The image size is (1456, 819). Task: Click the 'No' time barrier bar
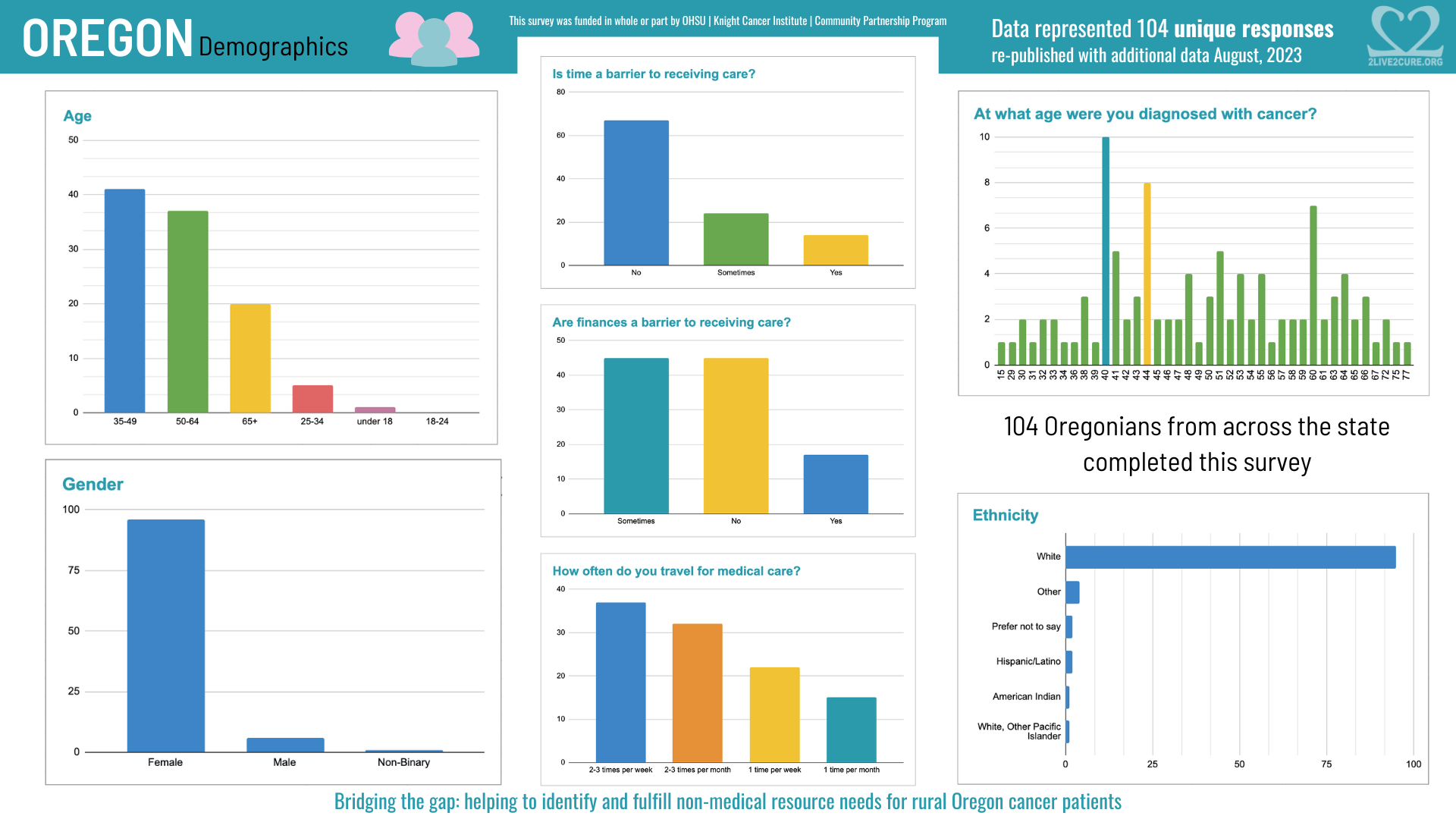635,193
